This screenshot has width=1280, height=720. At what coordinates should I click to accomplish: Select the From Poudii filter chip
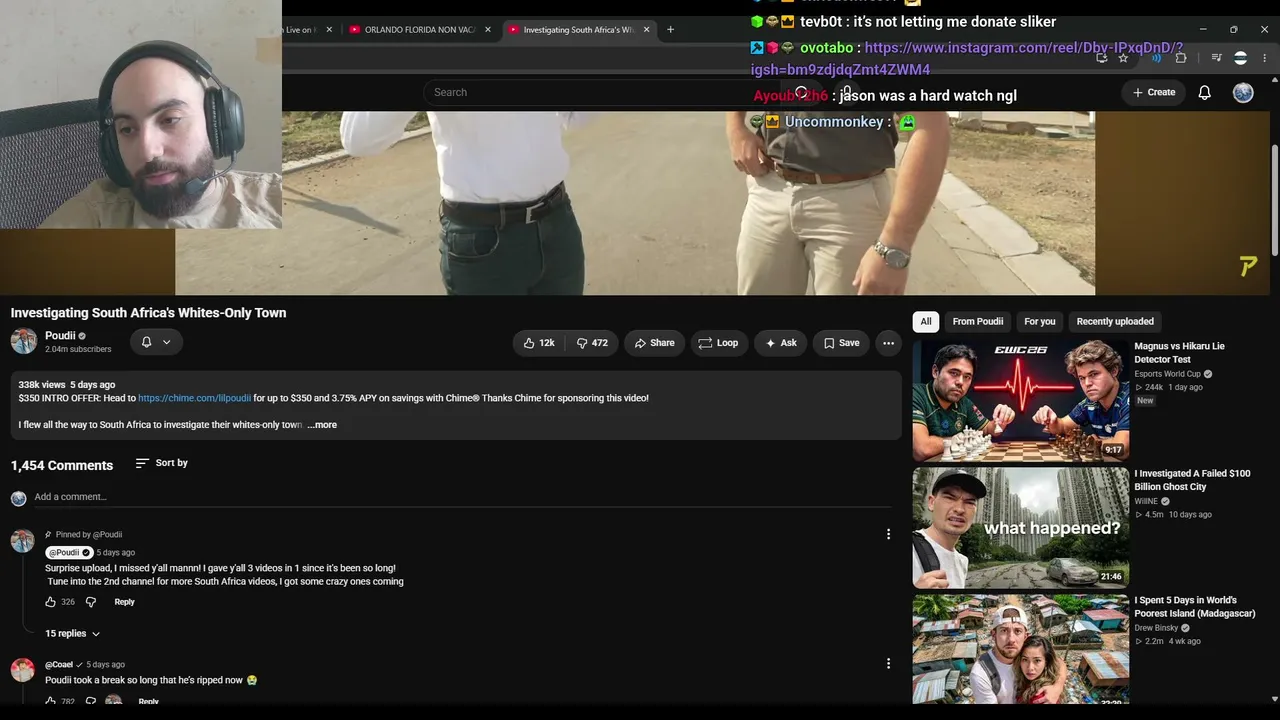click(978, 322)
